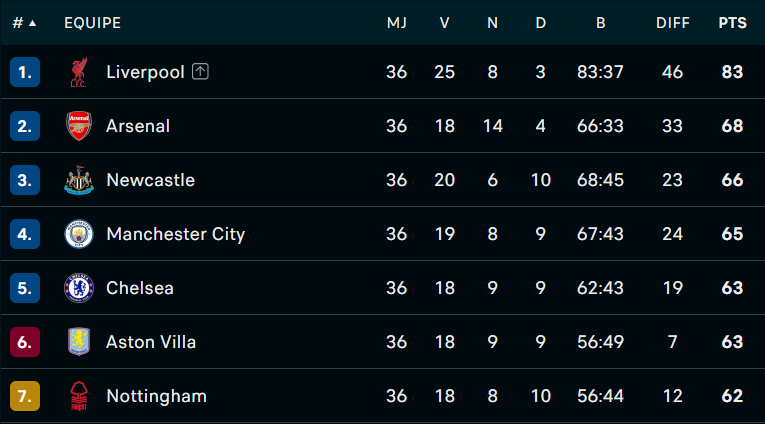The width and height of the screenshot is (765, 424).
Task: Sort the table by the # rank column
Action: [24, 23]
